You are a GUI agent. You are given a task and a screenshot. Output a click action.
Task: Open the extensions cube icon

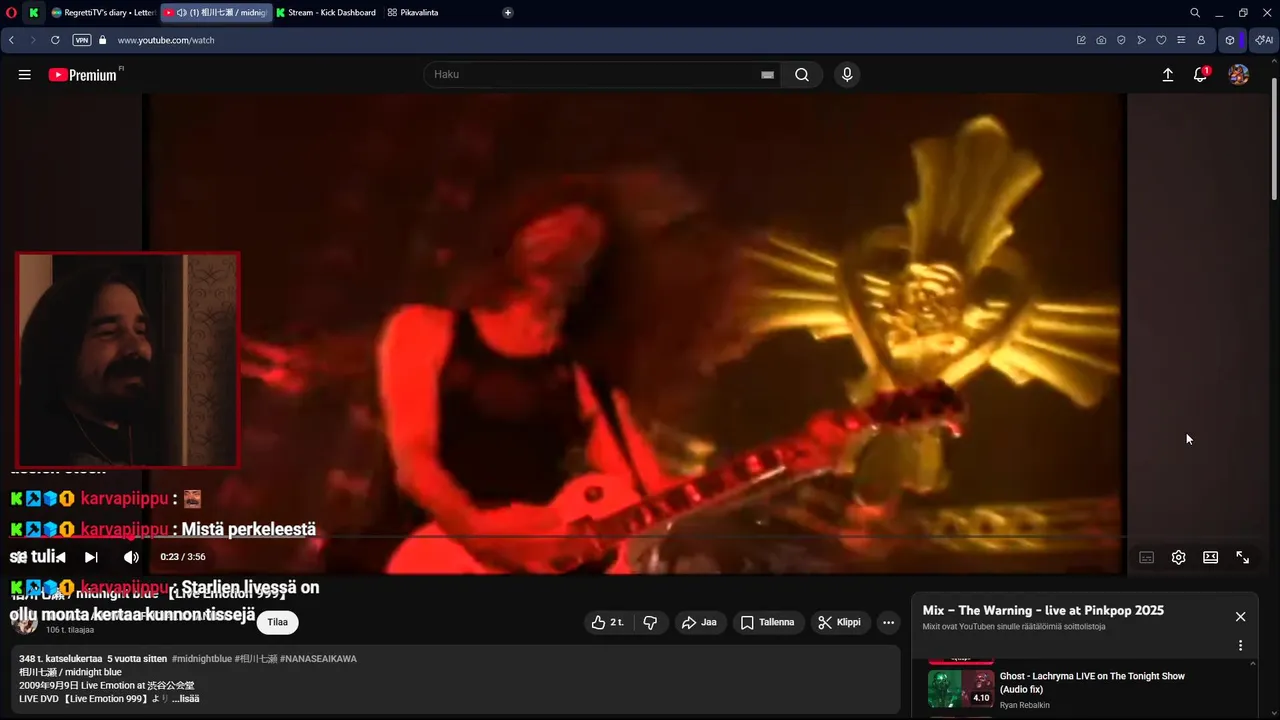[x=1230, y=40]
